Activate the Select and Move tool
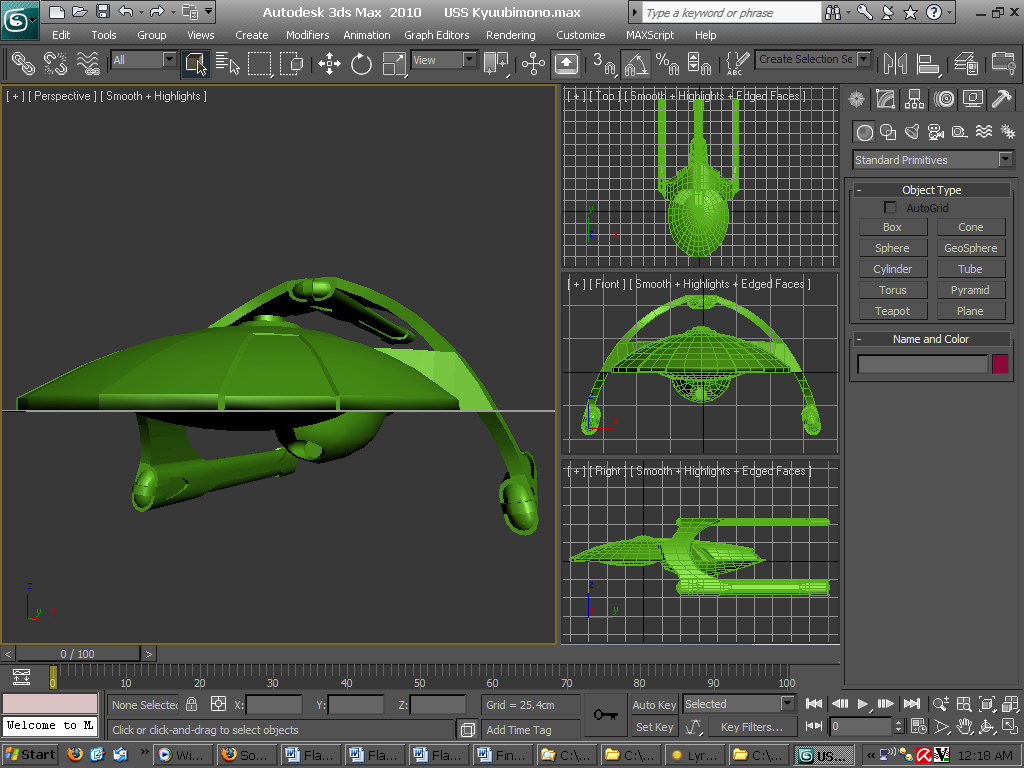Image resolution: width=1024 pixels, height=768 pixels. (x=329, y=63)
